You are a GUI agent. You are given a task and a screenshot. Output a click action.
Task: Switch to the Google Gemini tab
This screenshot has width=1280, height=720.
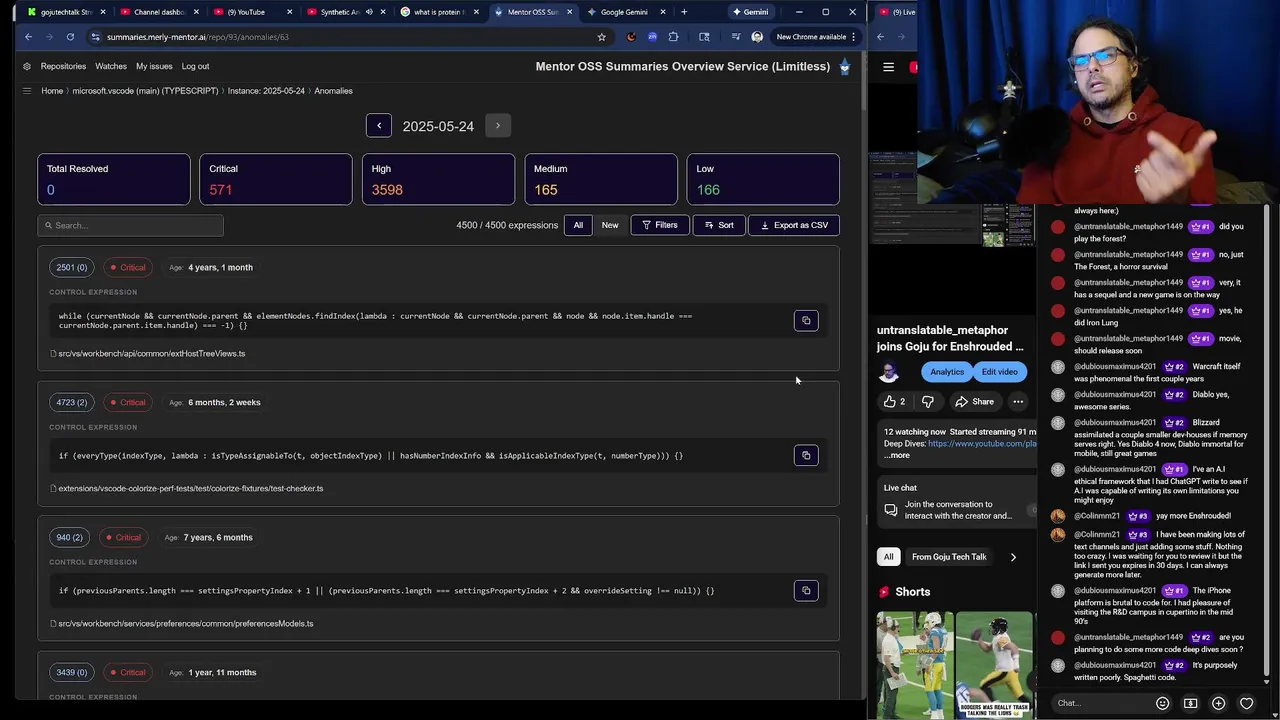pos(625,12)
